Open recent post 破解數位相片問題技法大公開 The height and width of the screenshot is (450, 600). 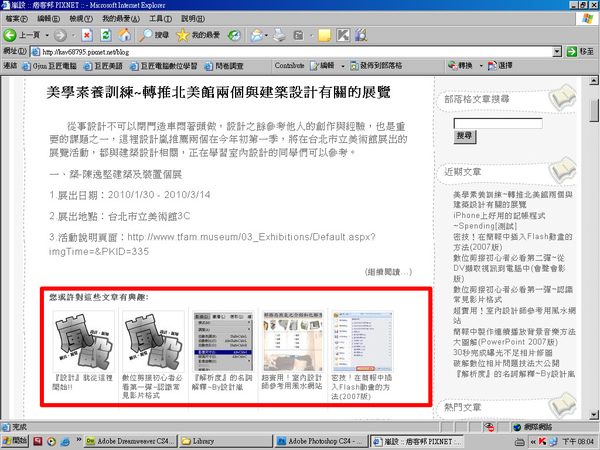(506, 363)
